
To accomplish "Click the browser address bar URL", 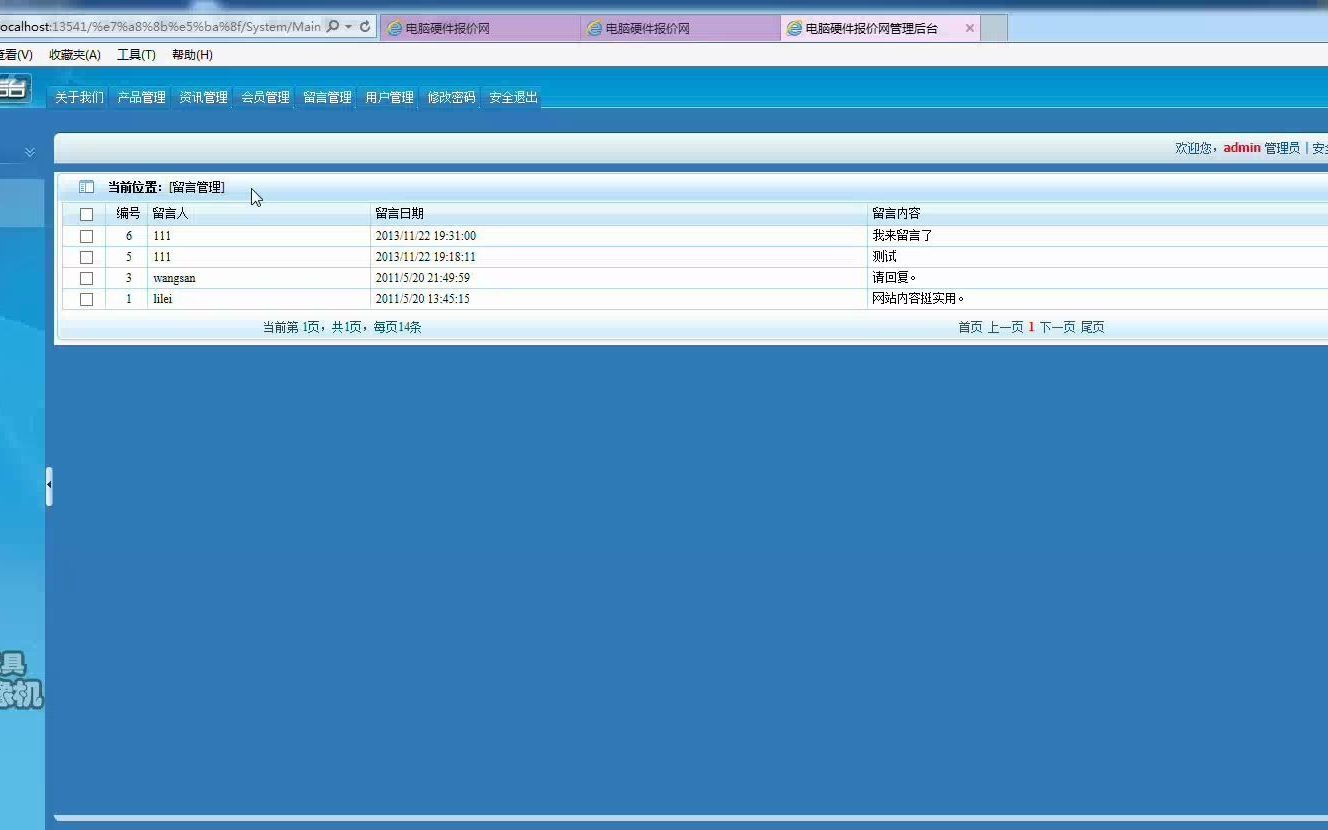I will point(160,27).
